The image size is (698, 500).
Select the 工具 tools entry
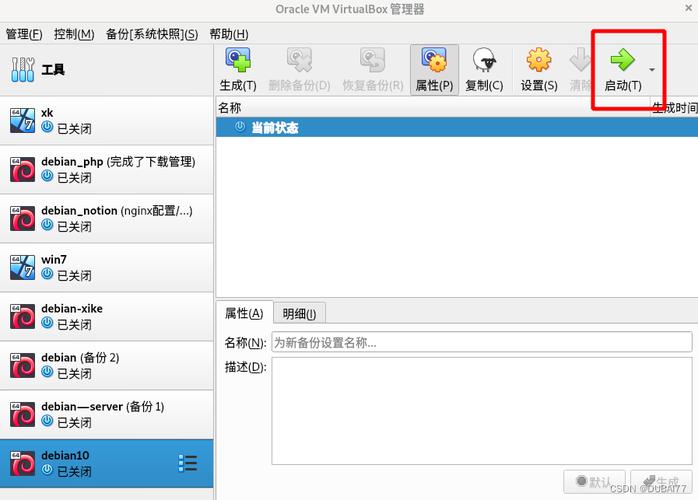[106, 70]
